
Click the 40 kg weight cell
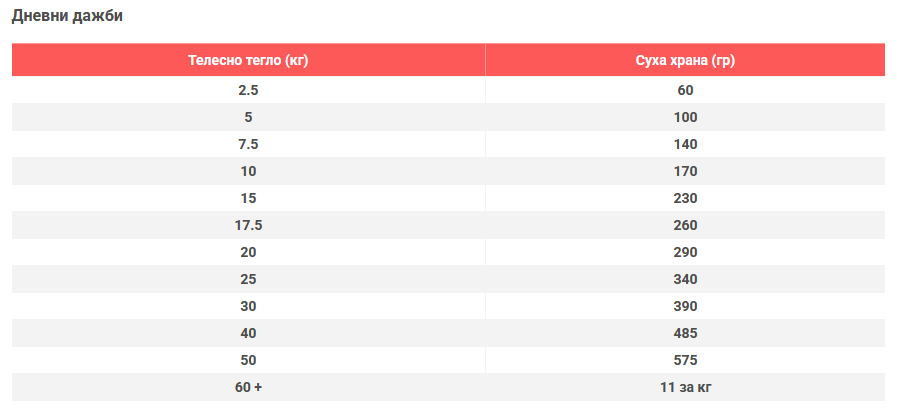point(248,333)
